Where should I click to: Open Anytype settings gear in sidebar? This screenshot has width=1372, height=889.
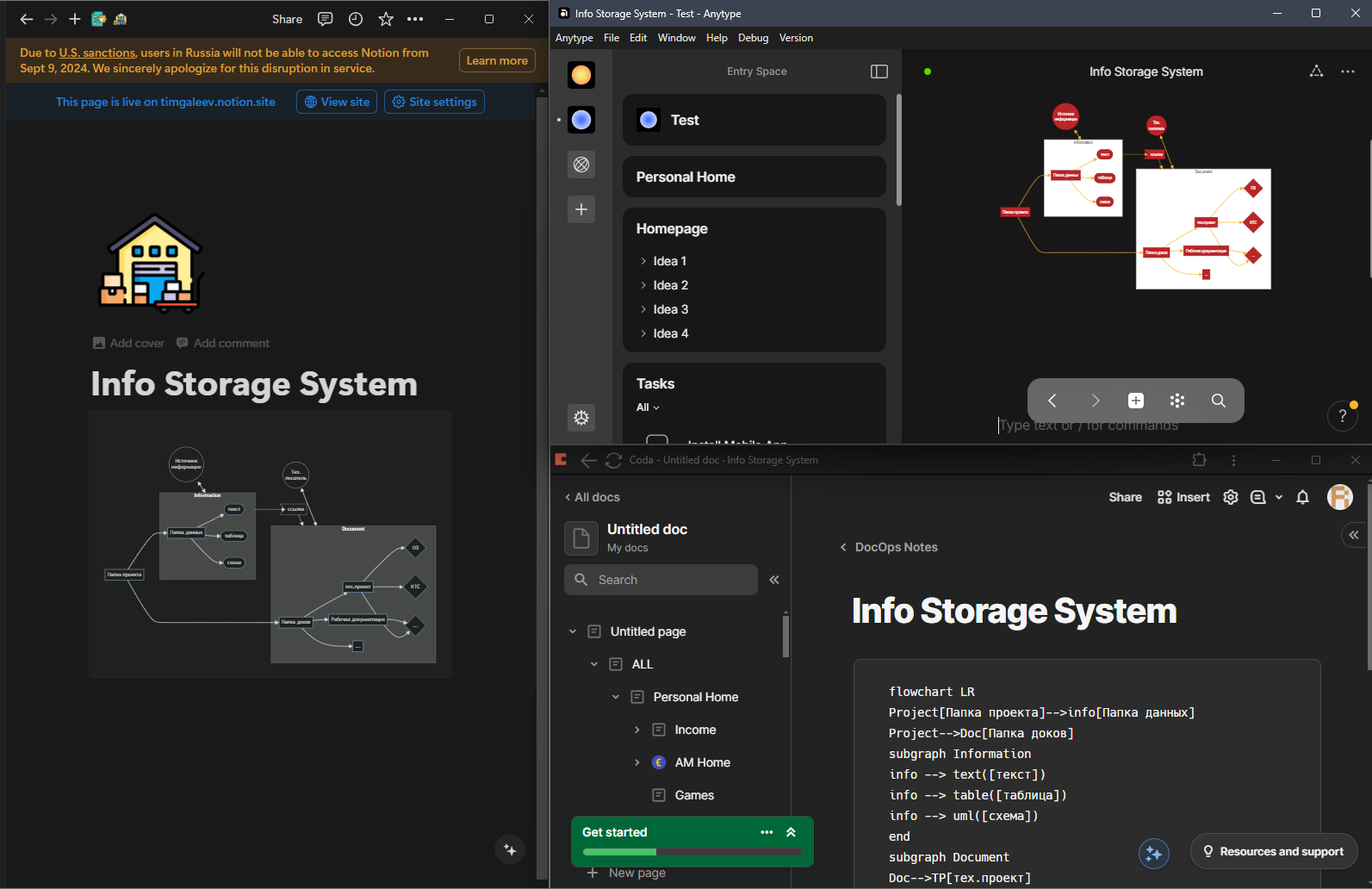pyautogui.click(x=581, y=418)
